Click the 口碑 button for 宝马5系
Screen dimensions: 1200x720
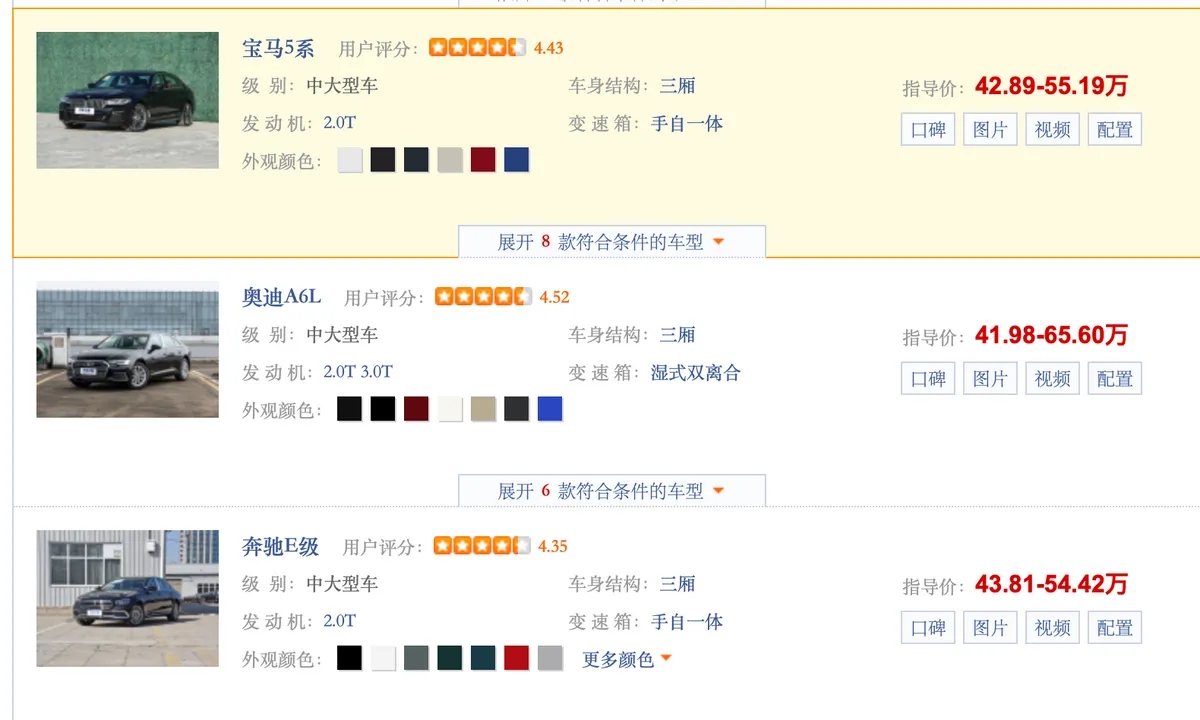click(928, 129)
